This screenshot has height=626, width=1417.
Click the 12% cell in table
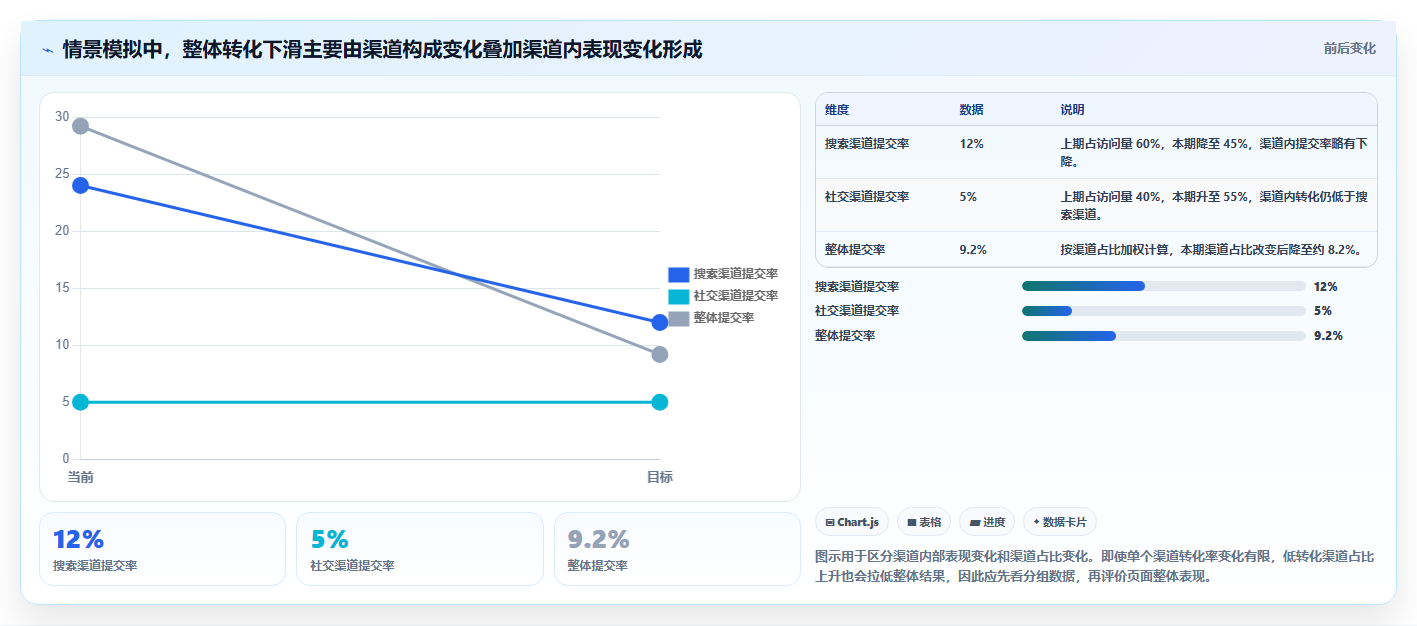(x=971, y=144)
